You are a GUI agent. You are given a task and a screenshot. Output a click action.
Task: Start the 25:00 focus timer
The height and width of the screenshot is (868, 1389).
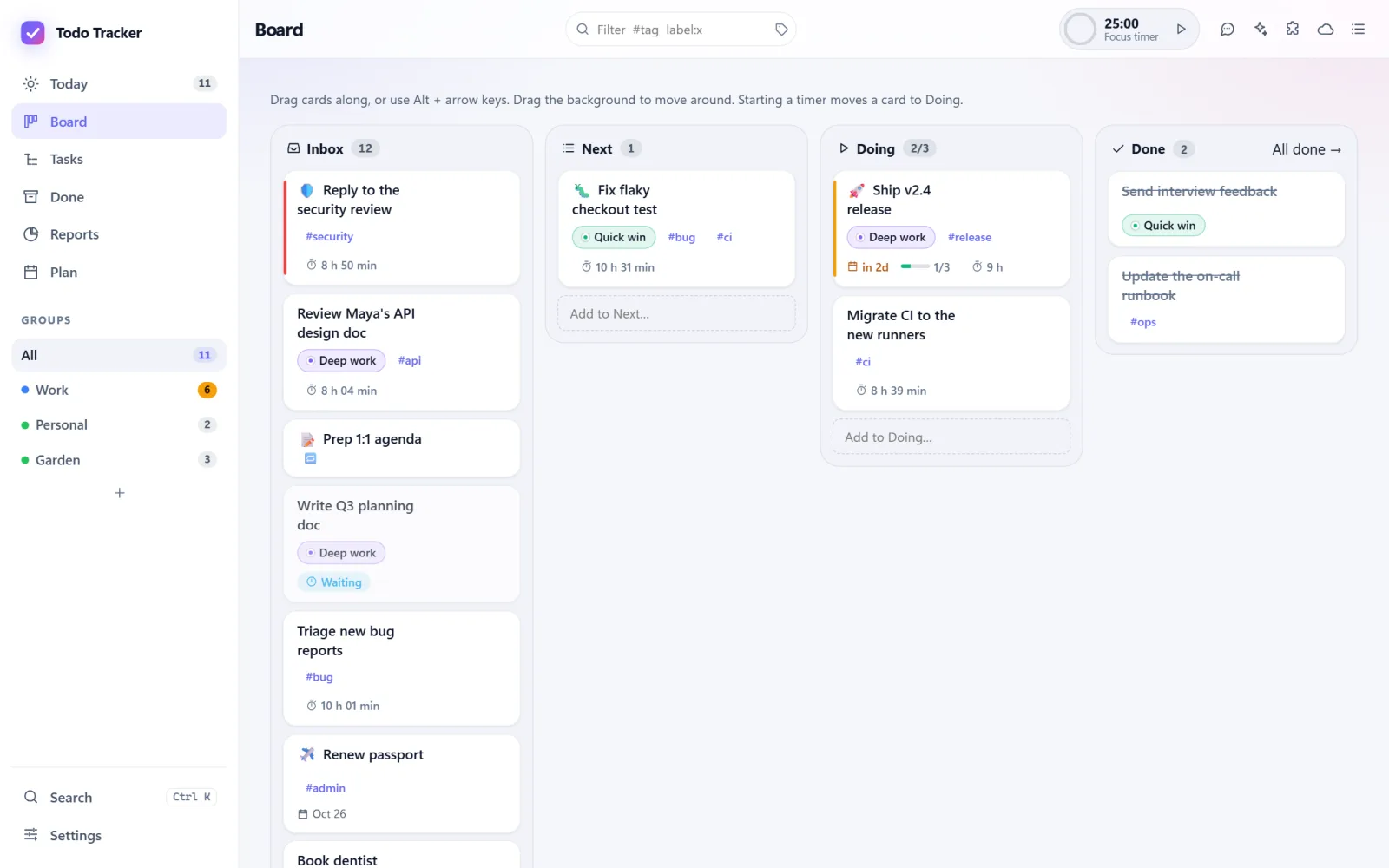coord(1181,30)
